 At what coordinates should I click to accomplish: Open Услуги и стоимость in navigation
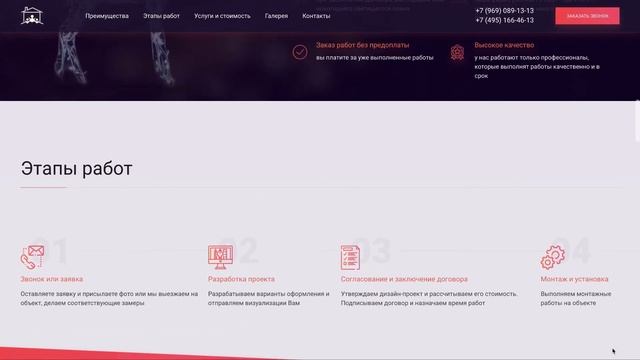[222, 16]
